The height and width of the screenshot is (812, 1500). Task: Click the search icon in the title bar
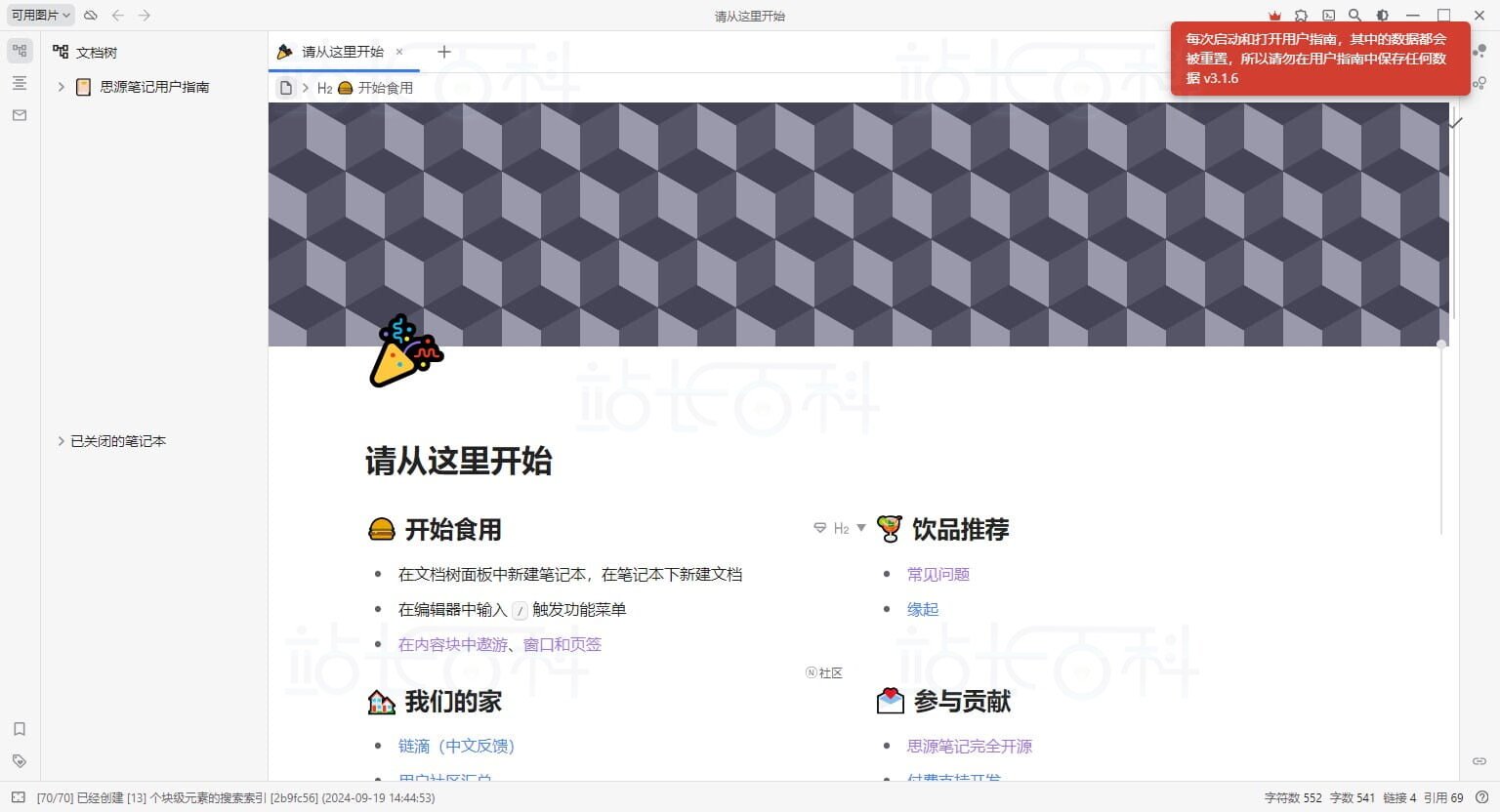tap(1354, 16)
